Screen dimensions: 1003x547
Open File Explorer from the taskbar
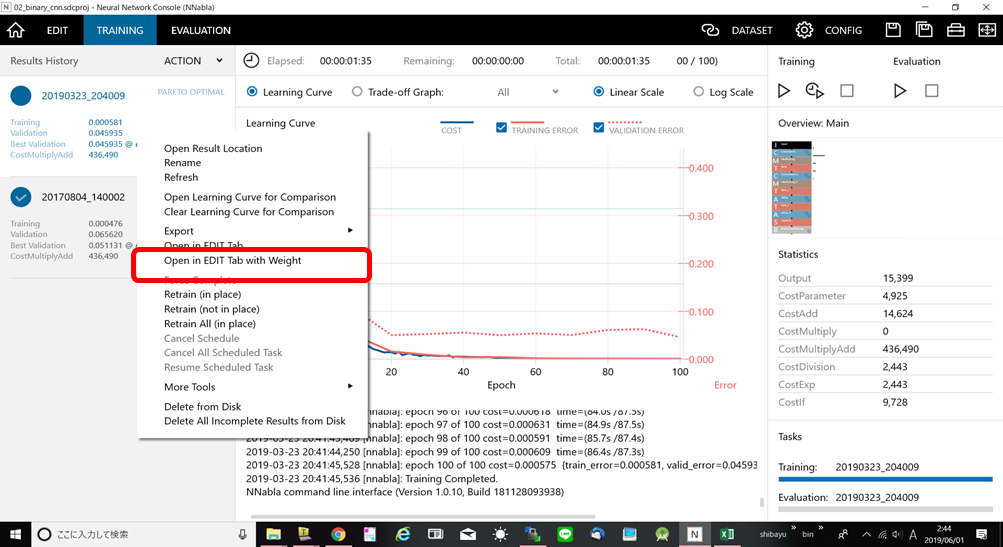tap(273, 534)
